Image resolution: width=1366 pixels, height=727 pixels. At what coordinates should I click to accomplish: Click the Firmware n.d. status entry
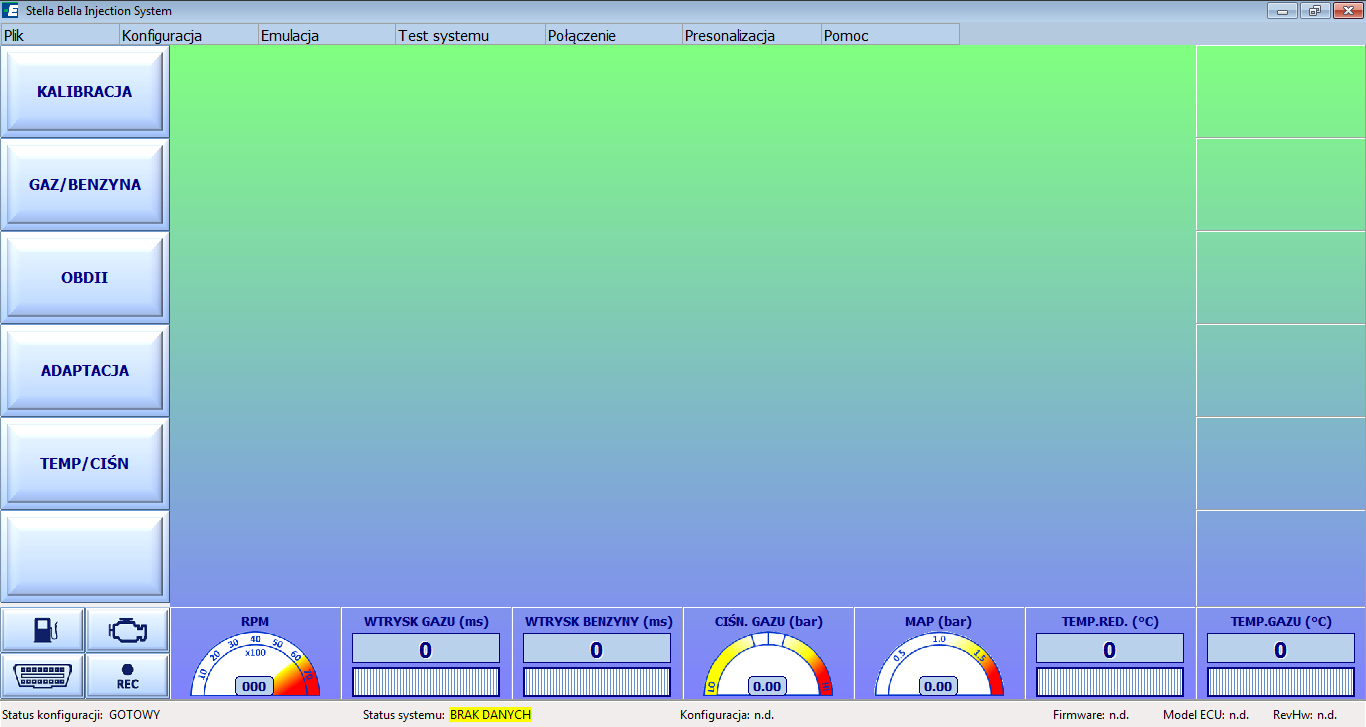1091,715
